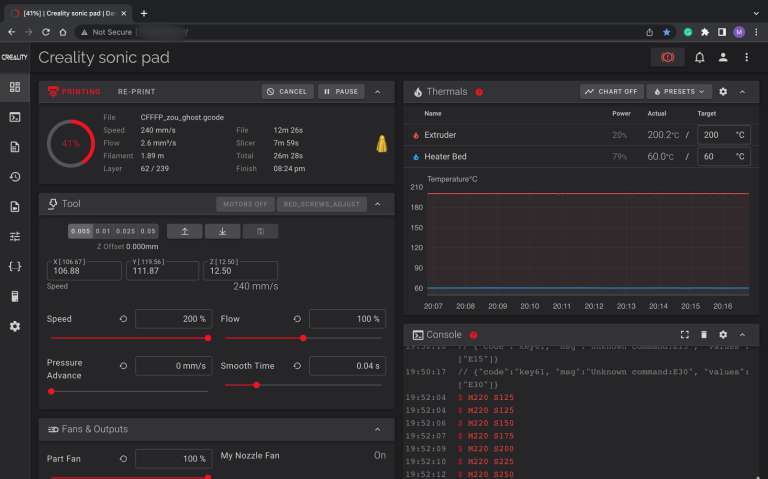
Task: Pause the current print
Action: [340, 92]
